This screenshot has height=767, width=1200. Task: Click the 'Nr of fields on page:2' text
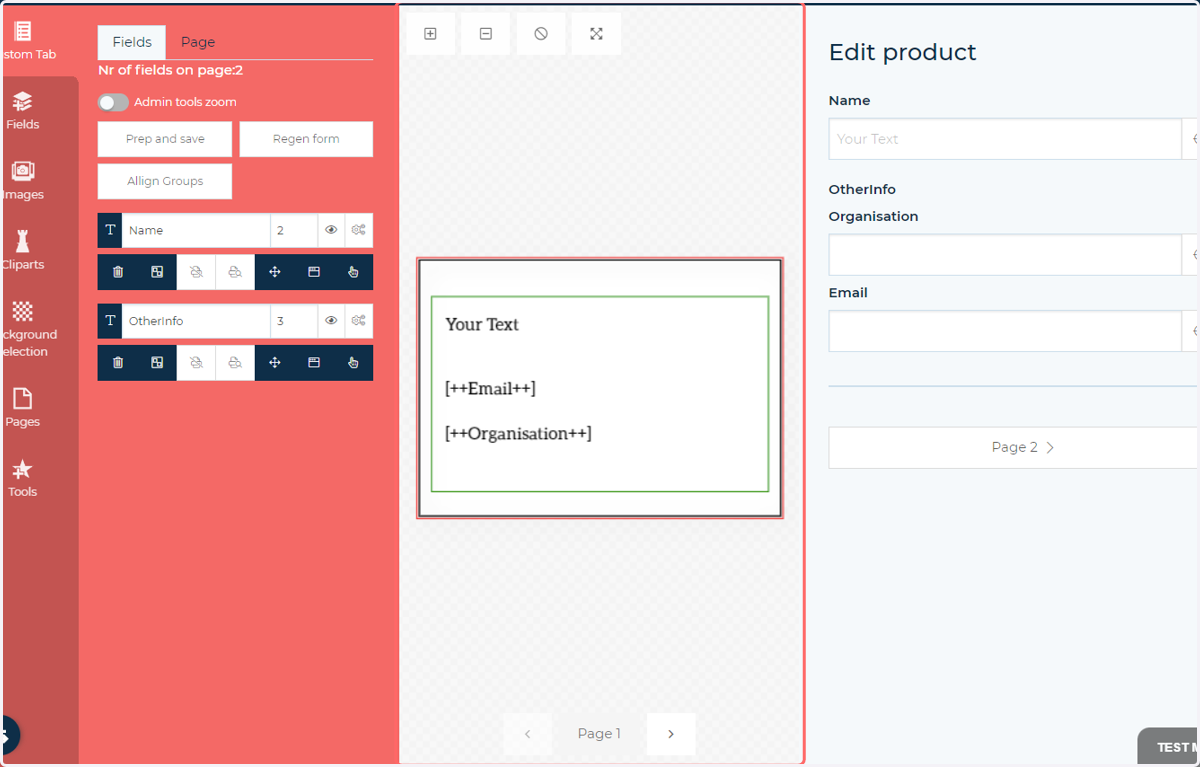tap(171, 70)
